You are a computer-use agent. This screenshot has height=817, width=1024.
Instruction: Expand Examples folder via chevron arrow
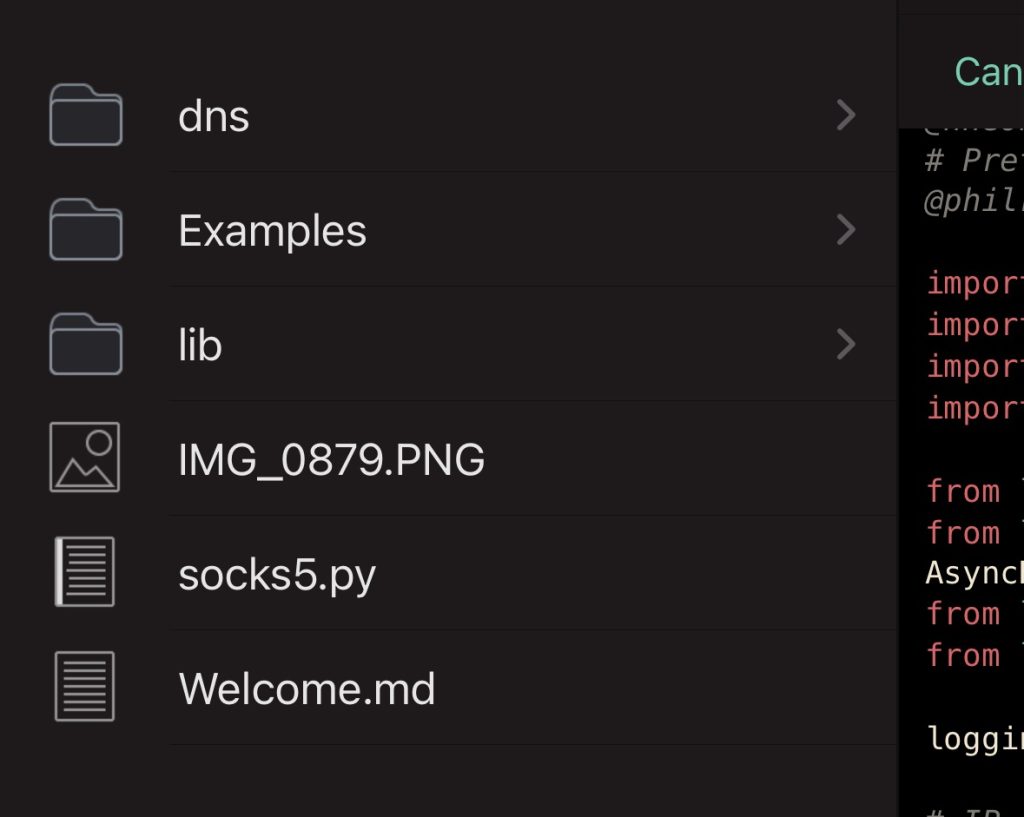click(x=846, y=230)
